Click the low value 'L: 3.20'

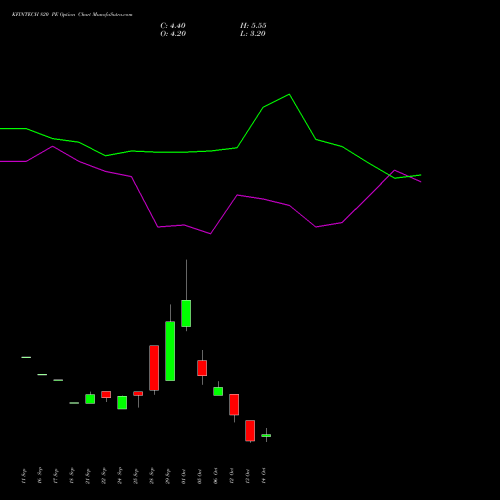point(253,34)
